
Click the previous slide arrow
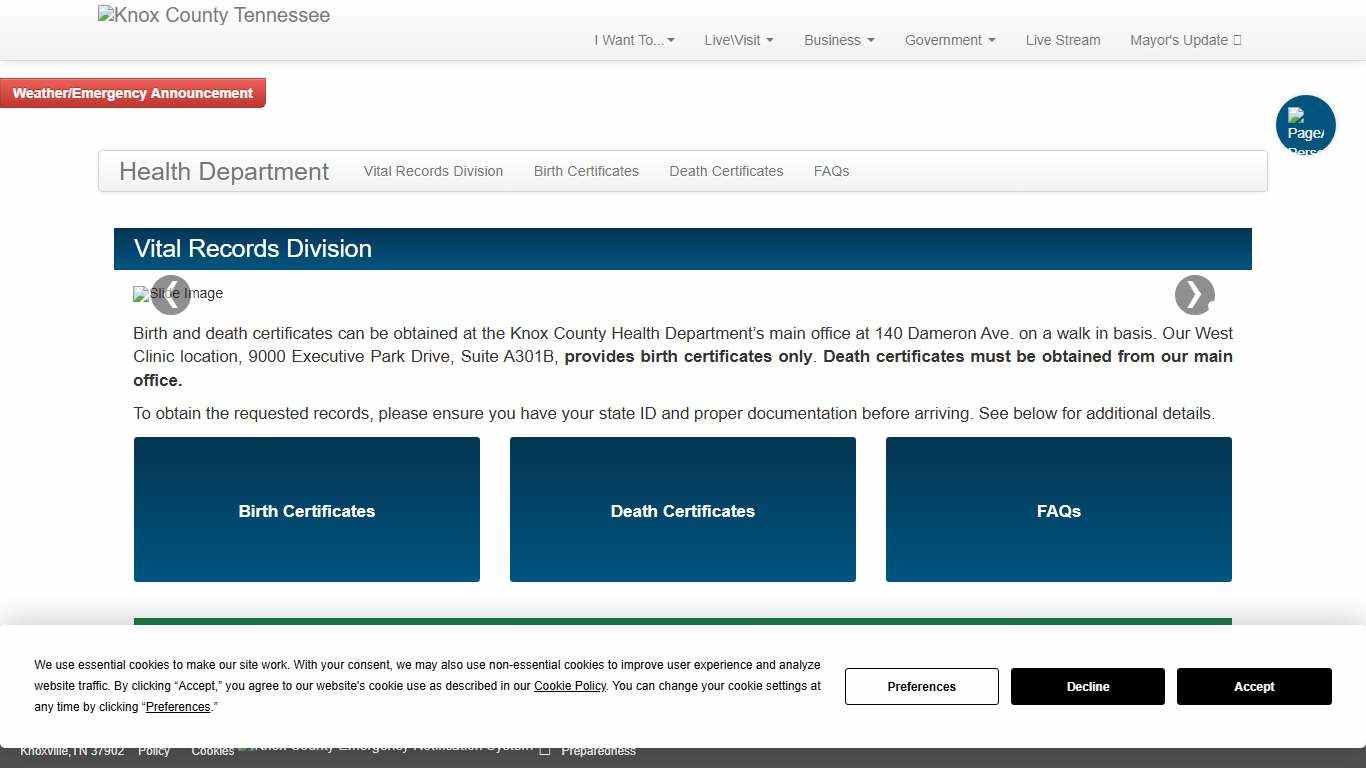click(x=171, y=295)
